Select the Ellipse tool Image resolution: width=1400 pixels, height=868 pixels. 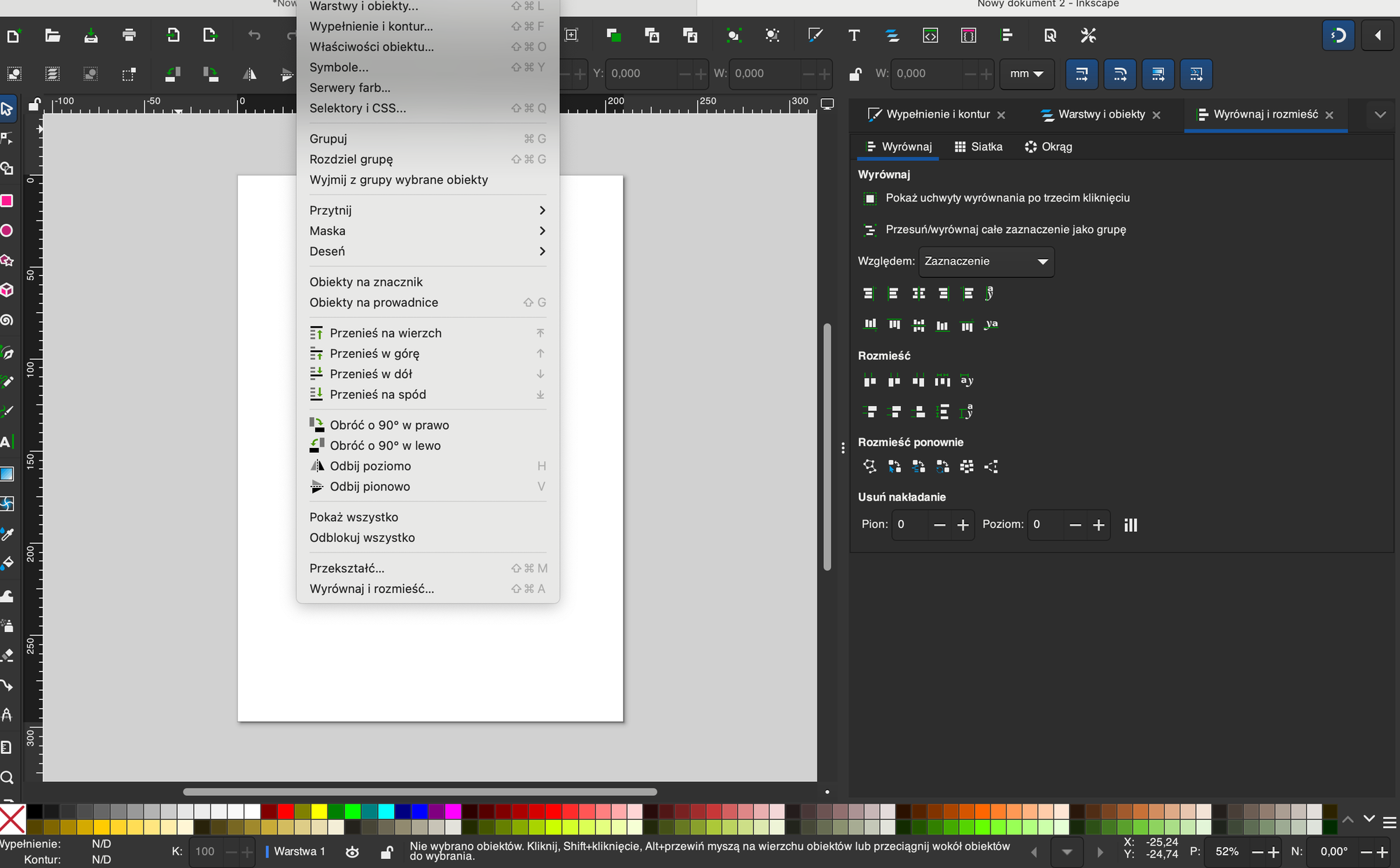point(7,231)
